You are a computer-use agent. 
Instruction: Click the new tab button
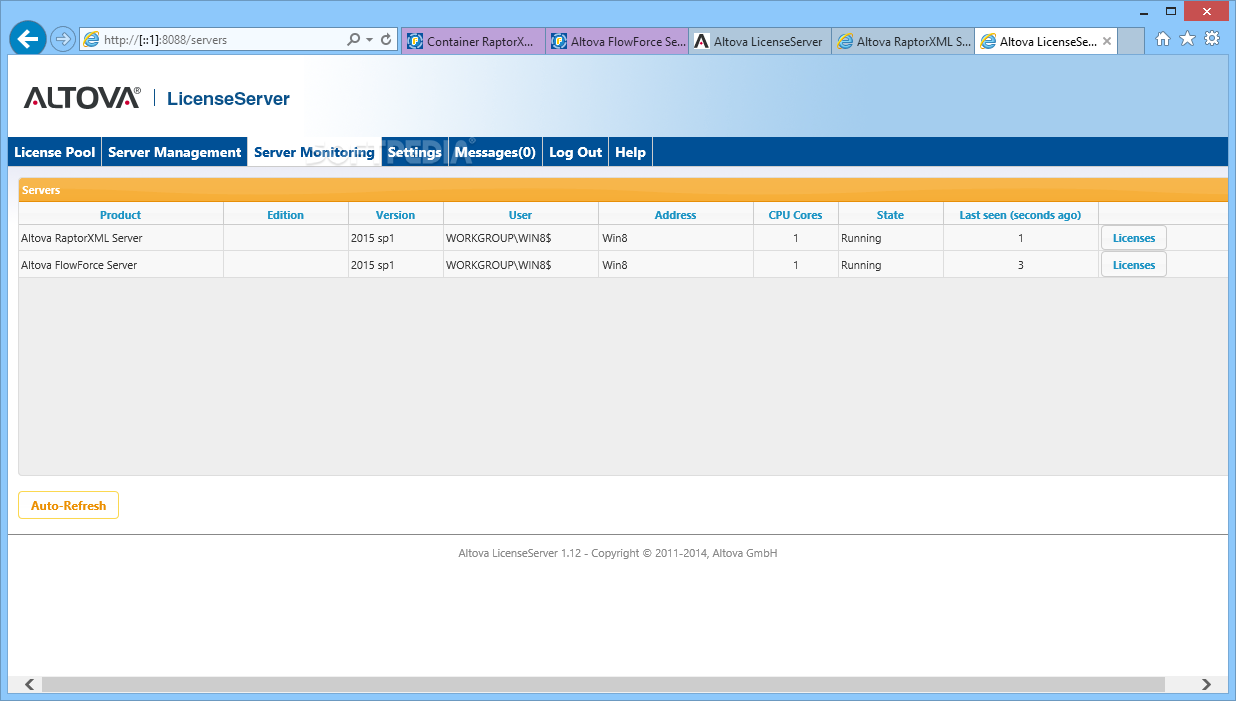point(1131,41)
